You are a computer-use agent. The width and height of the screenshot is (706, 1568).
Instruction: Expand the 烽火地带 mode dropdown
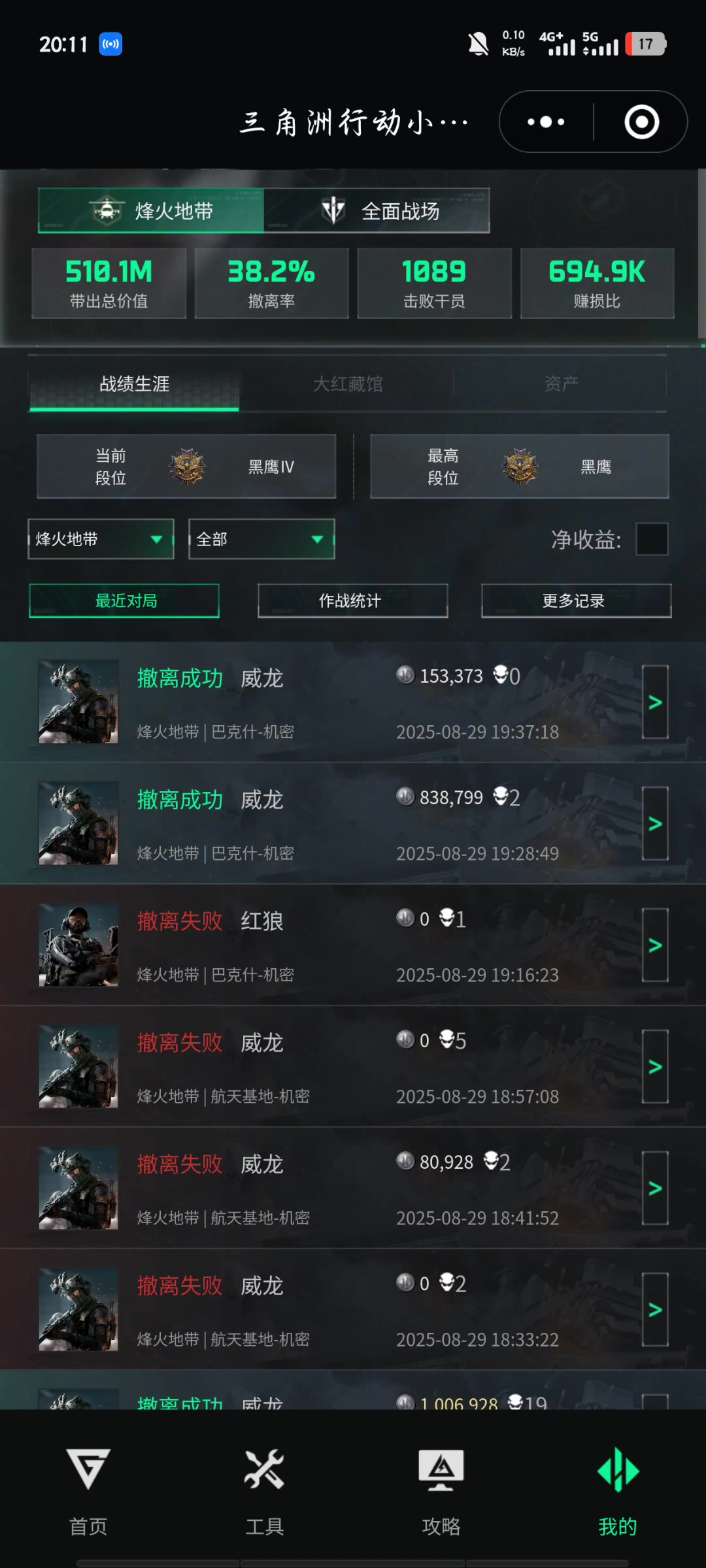pos(101,539)
